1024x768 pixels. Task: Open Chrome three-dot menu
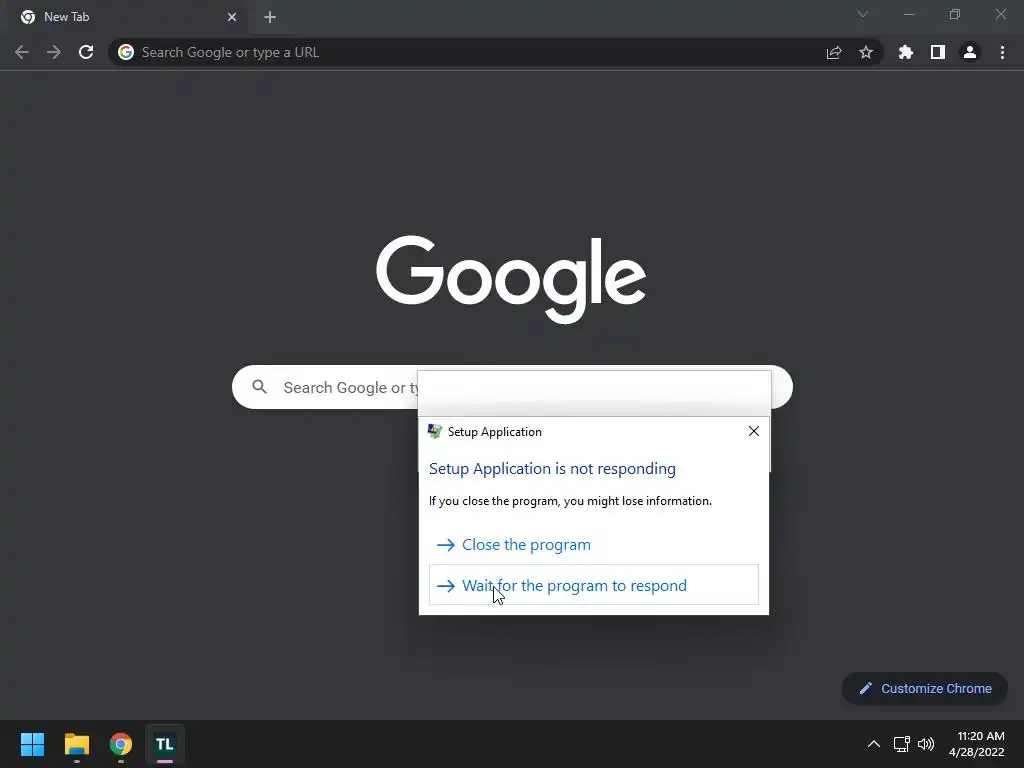pyautogui.click(x=1002, y=52)
